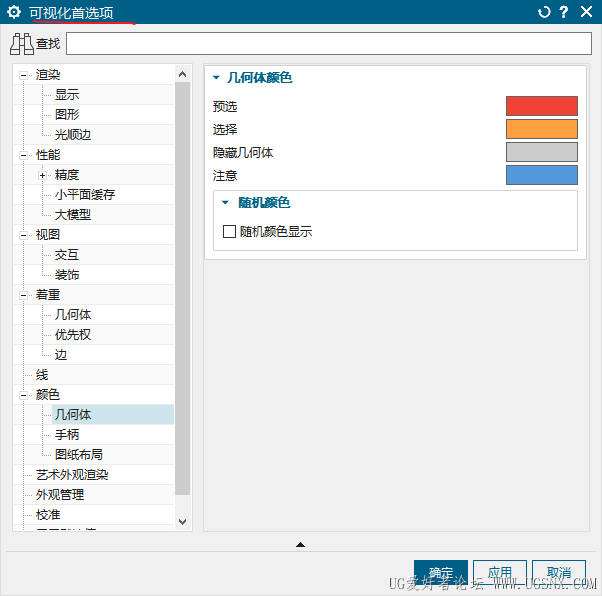Image resolution: width=602 pixels, height=596 pixels.
Task: Collapse the 几何体颜色 section
Action: [216, 78]
